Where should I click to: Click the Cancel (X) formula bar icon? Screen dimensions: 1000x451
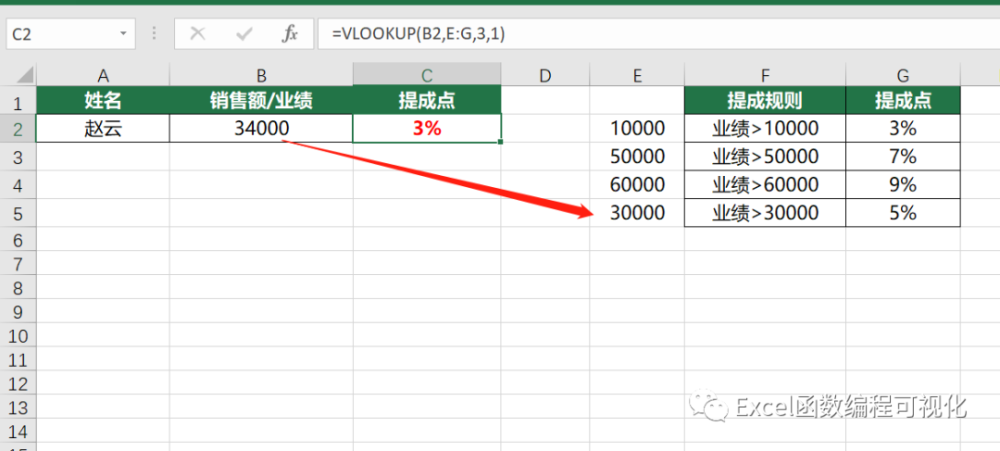click(x=198, y=34)
